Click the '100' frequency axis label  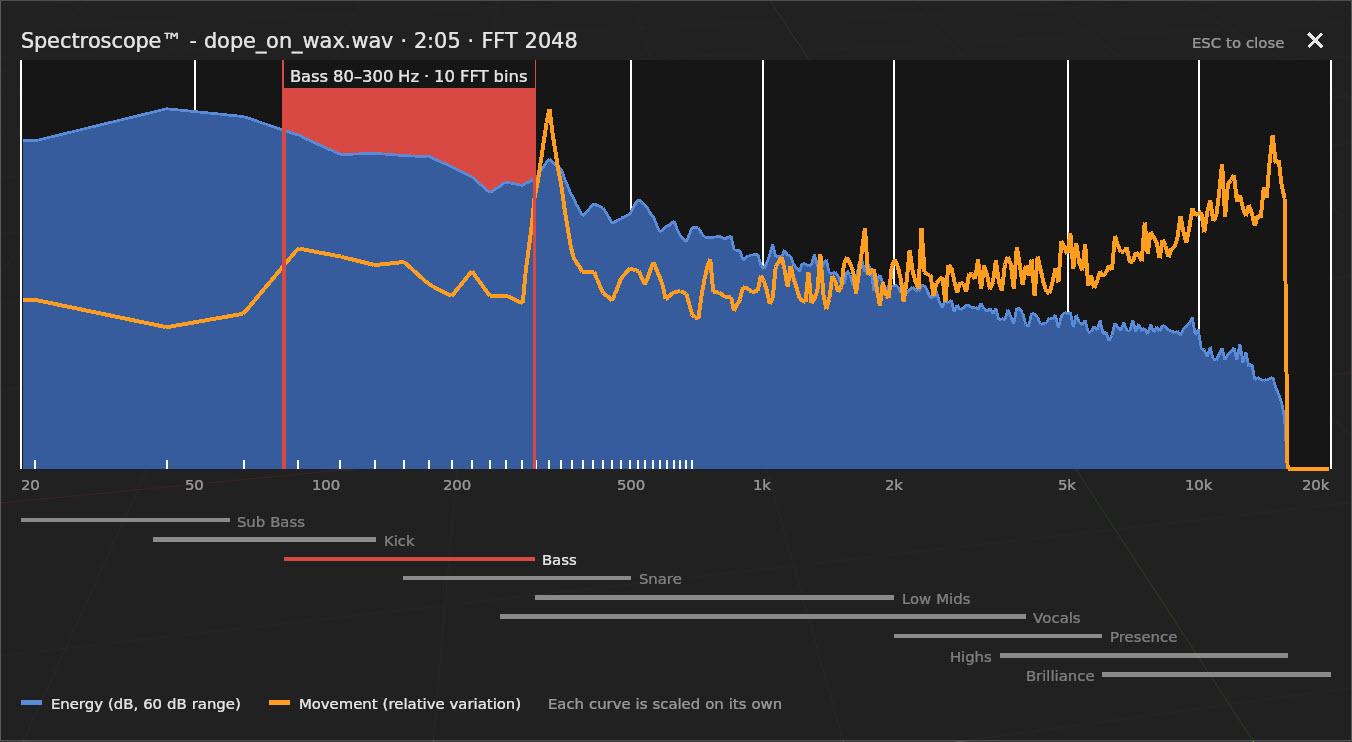pos(326,486)
